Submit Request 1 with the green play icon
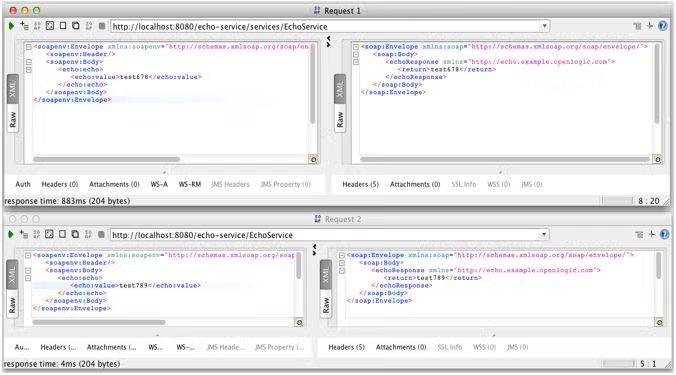 tap(11, 26)
